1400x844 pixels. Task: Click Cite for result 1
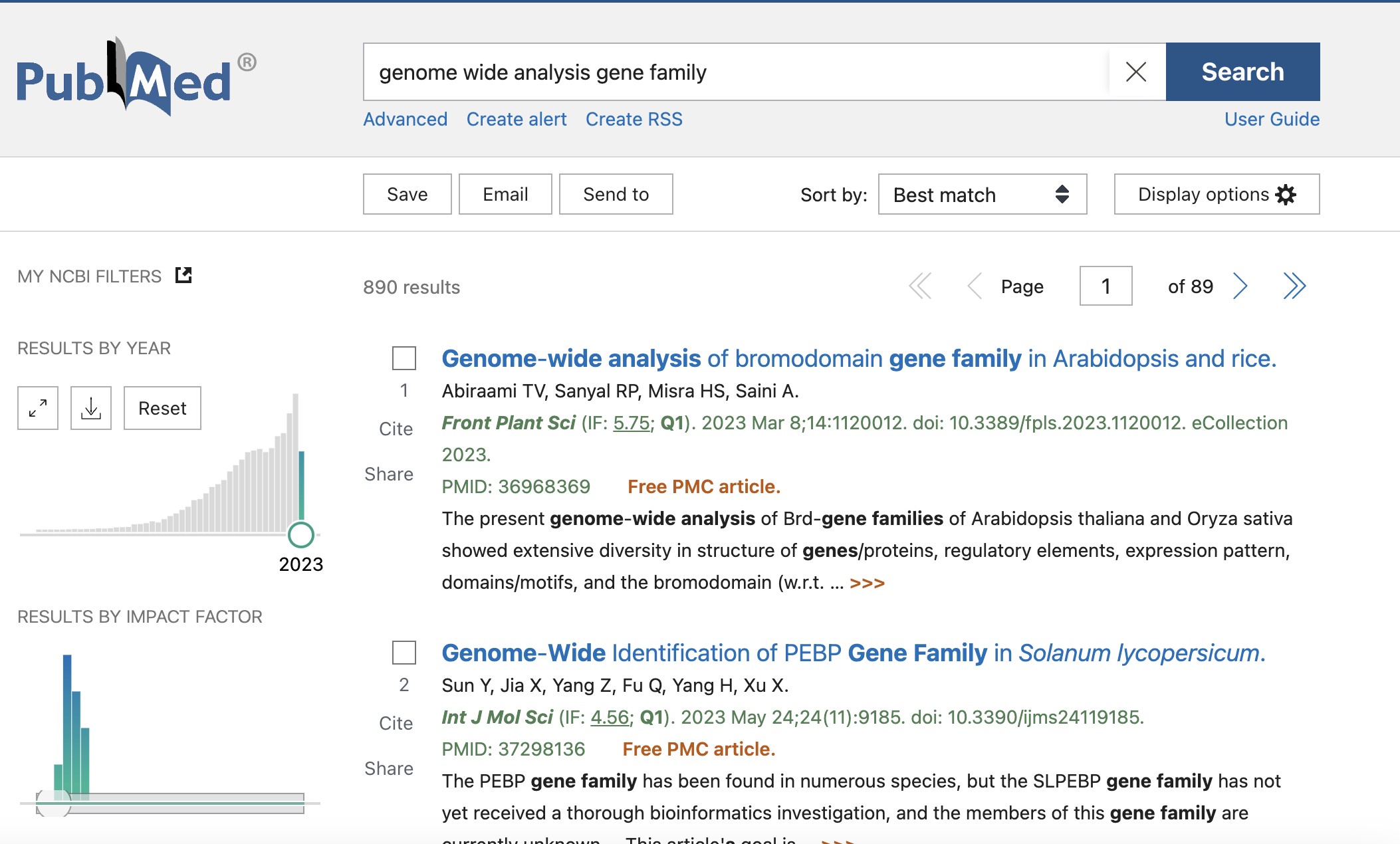[396, 429]
